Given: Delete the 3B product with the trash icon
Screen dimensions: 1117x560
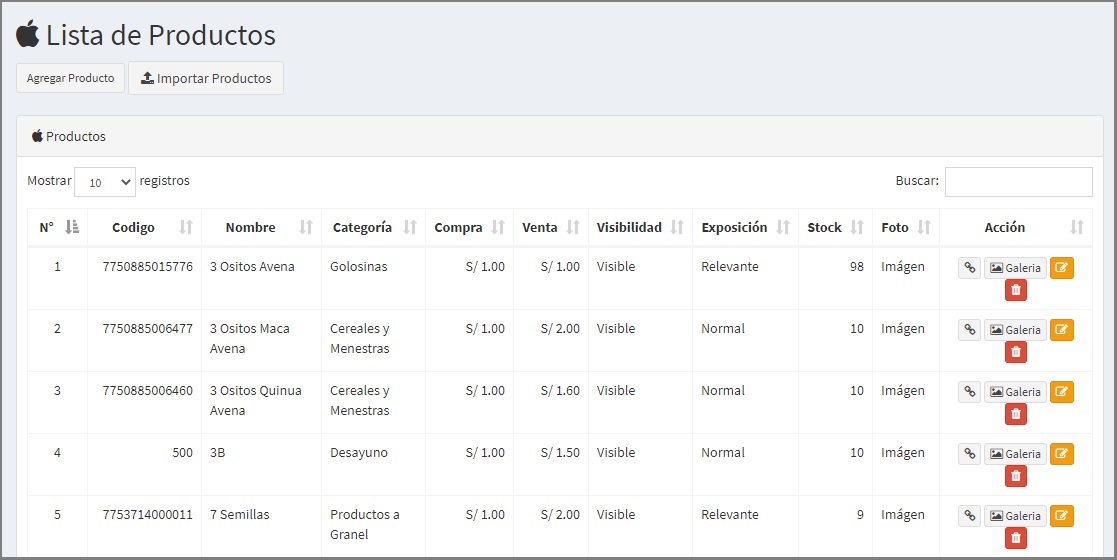Looking at the screenshot, I should (x=1016, y=476).
